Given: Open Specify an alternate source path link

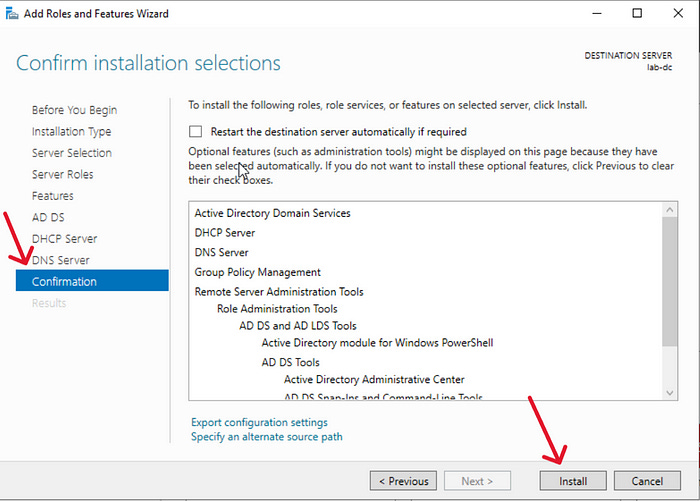Looking at the screenshot, I should [x=267, y=436].
